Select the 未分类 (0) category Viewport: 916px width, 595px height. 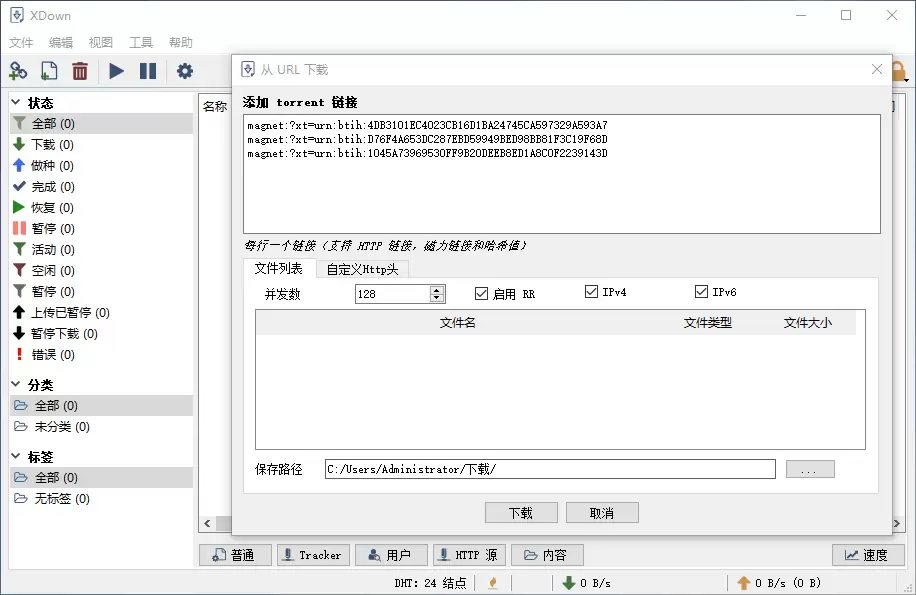click(101, 426)
